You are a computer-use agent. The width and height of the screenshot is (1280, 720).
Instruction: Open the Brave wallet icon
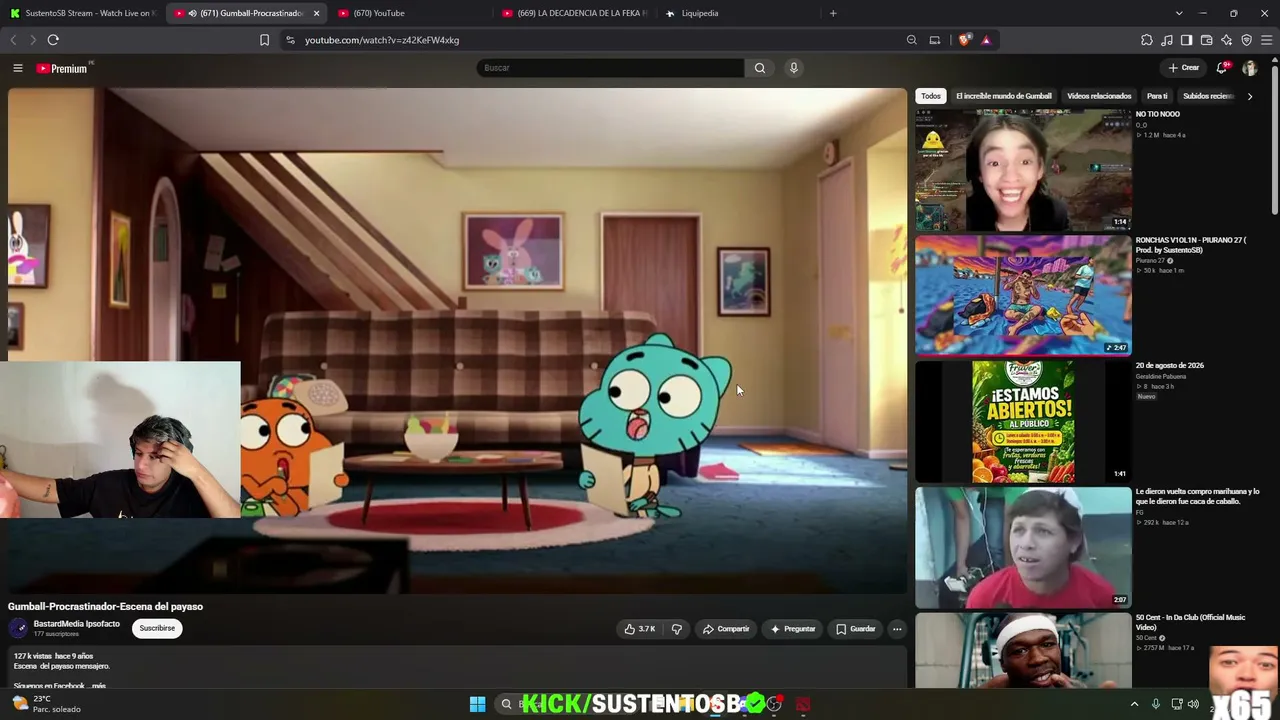coord(1206,40)
